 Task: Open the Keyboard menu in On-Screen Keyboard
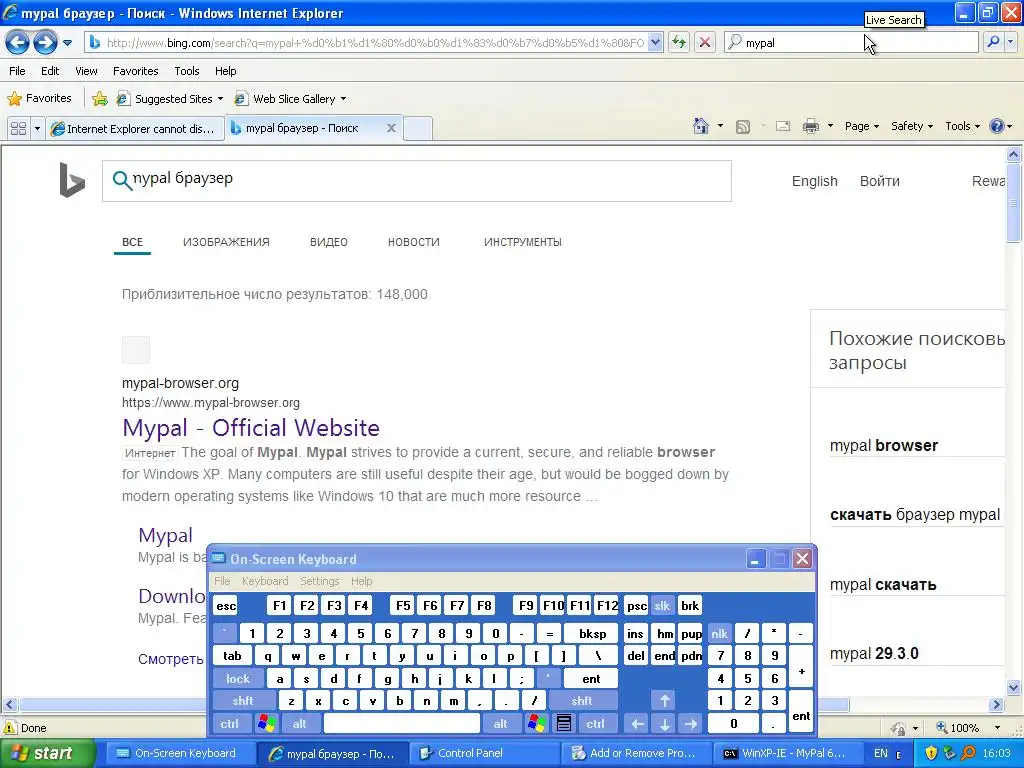pyautogui.click(x=264, y=581)
